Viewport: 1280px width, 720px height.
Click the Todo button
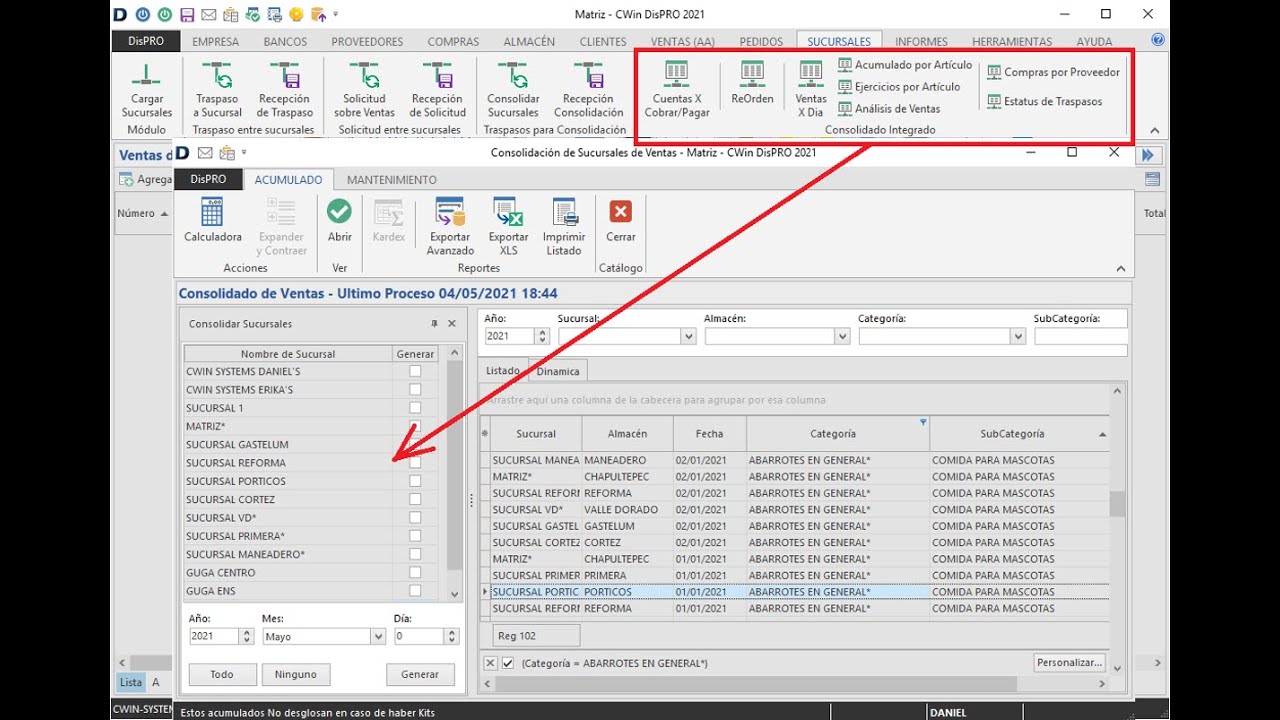click(x=222, y=674)
